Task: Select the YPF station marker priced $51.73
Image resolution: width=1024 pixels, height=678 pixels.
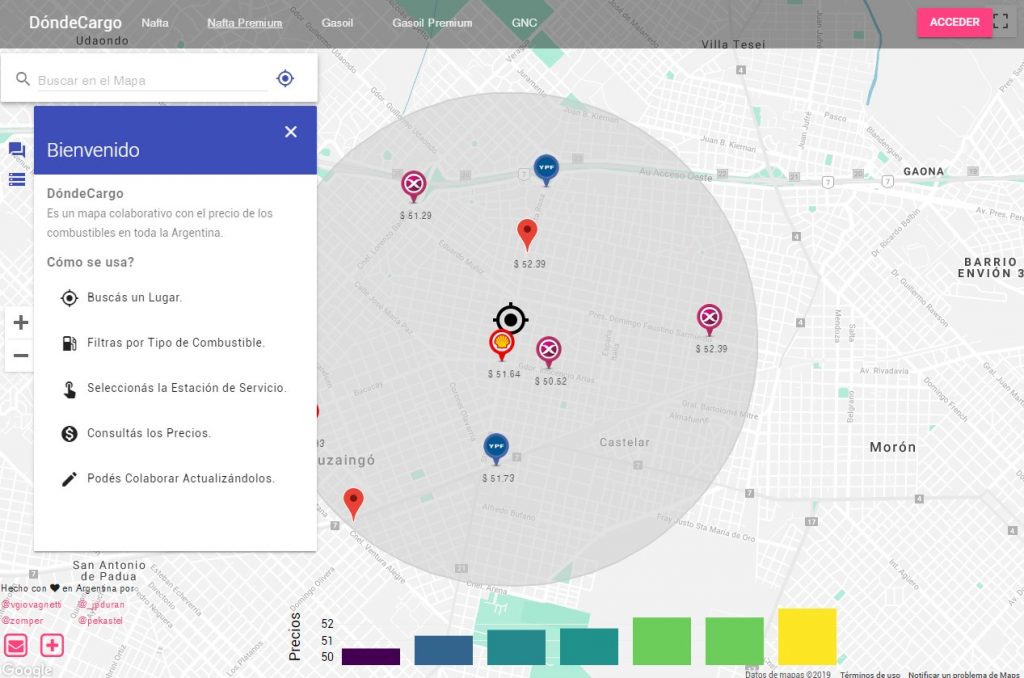Action: pyautogui.click(x=496, y=447)
